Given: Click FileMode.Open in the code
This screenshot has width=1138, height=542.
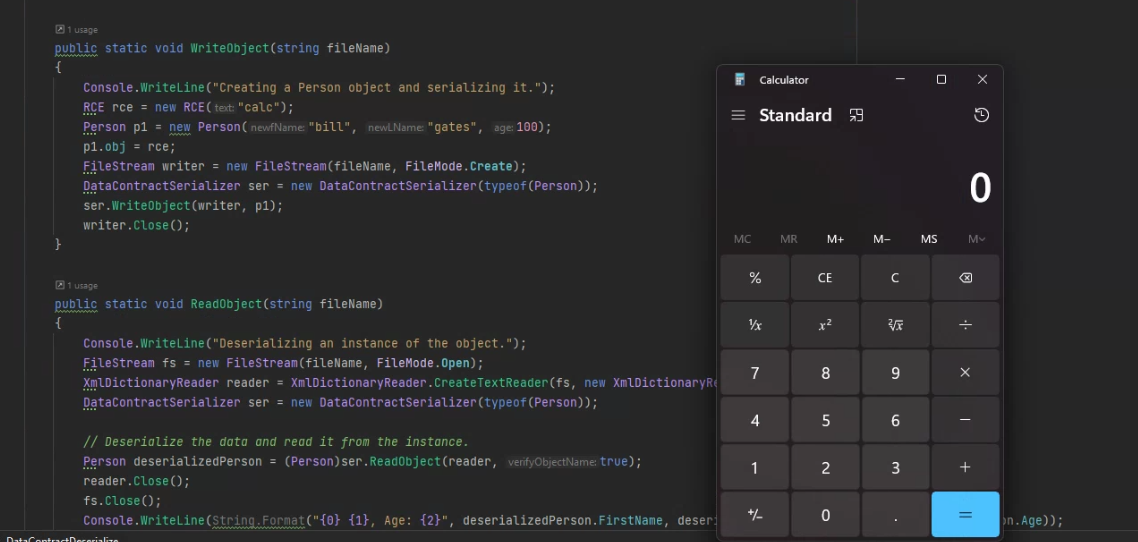Looking at the screenshot, I should pyautogui.click(x=422, y=363).
